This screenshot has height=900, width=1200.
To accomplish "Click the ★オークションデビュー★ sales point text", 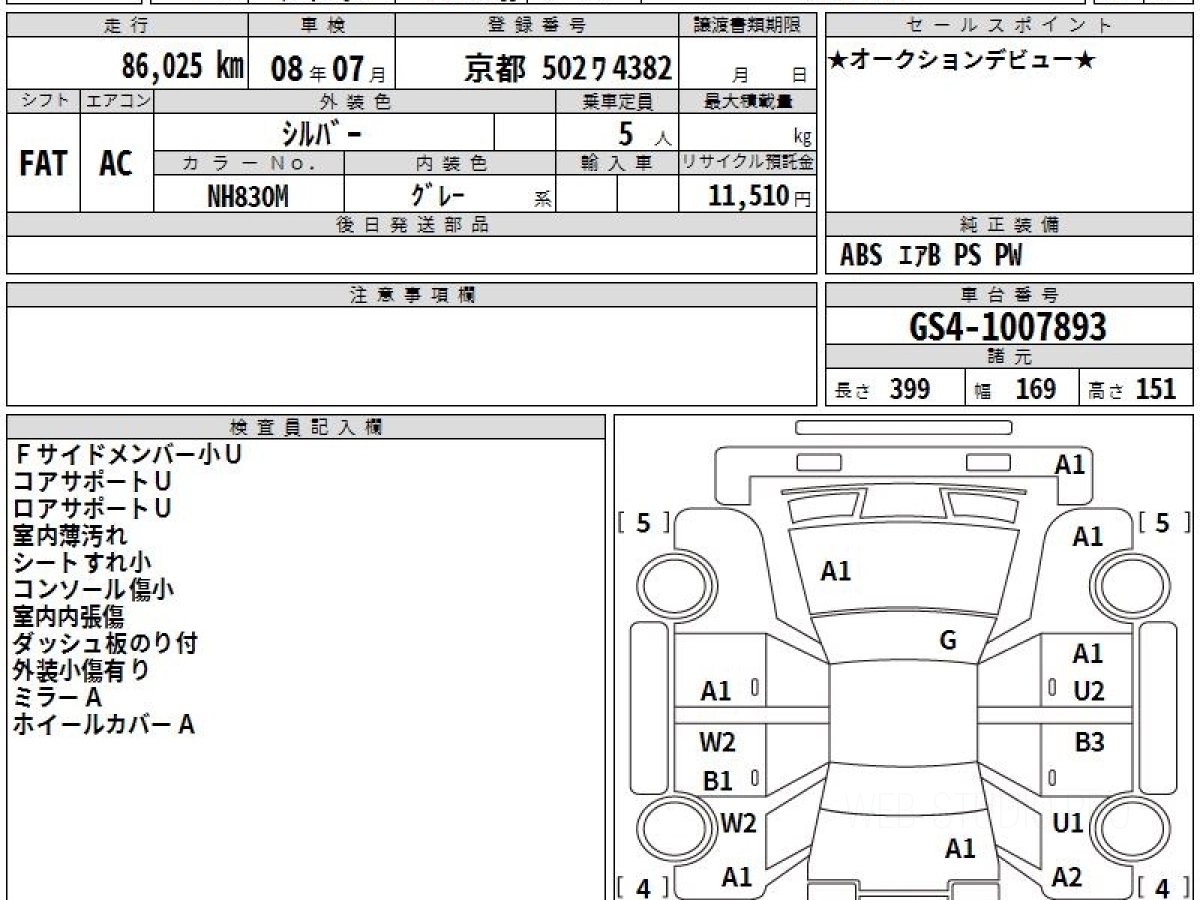I will [961, 61].
